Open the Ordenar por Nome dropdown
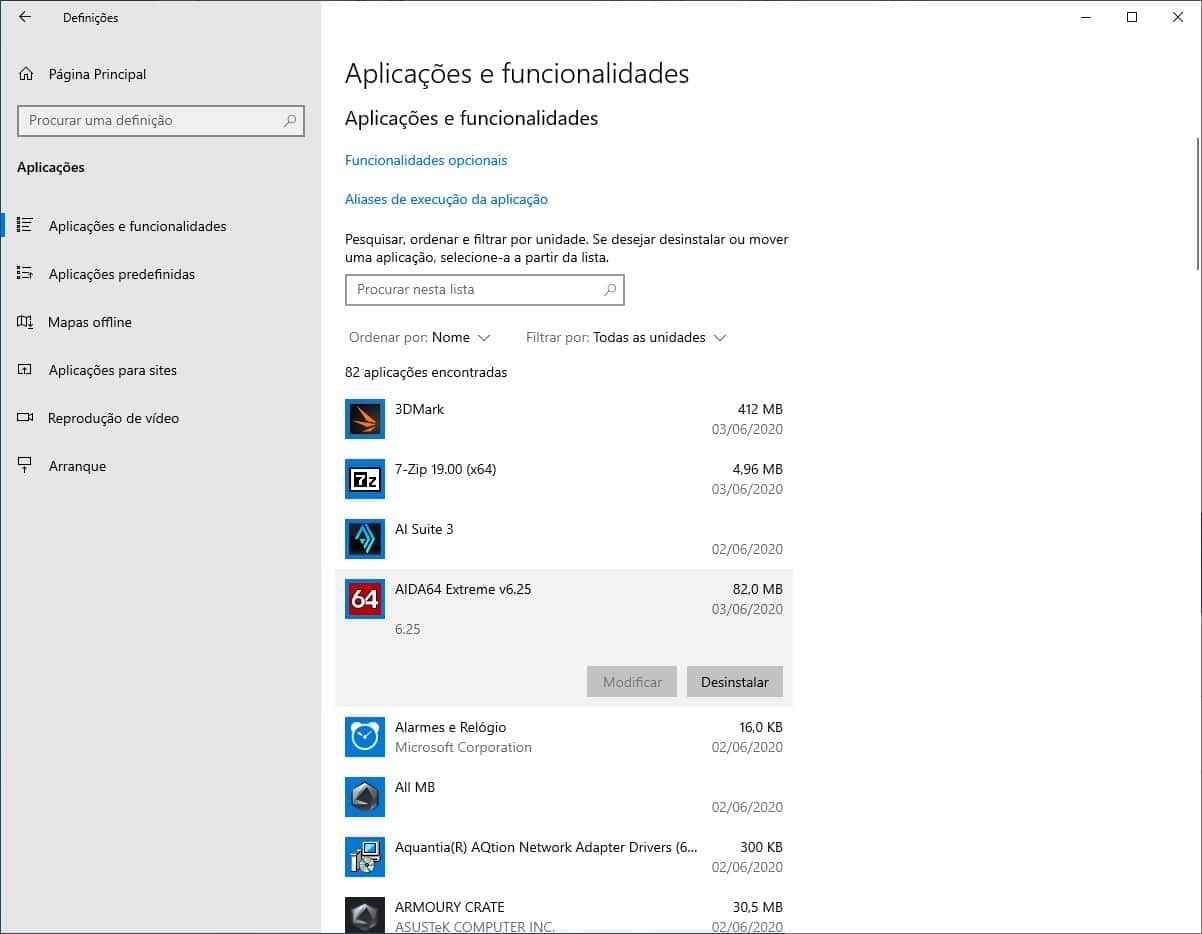The image size is (1202, 934). pyautogui.click(x=420, y=338)
